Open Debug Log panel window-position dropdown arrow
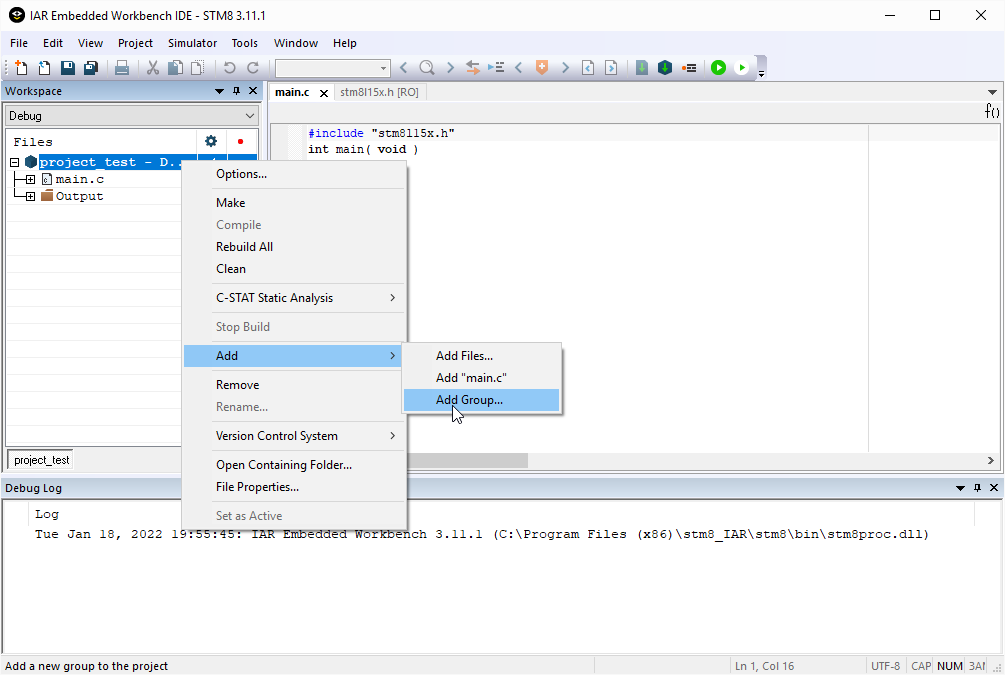The height and width of the screenshot is (675, 1005). (960, 488)
